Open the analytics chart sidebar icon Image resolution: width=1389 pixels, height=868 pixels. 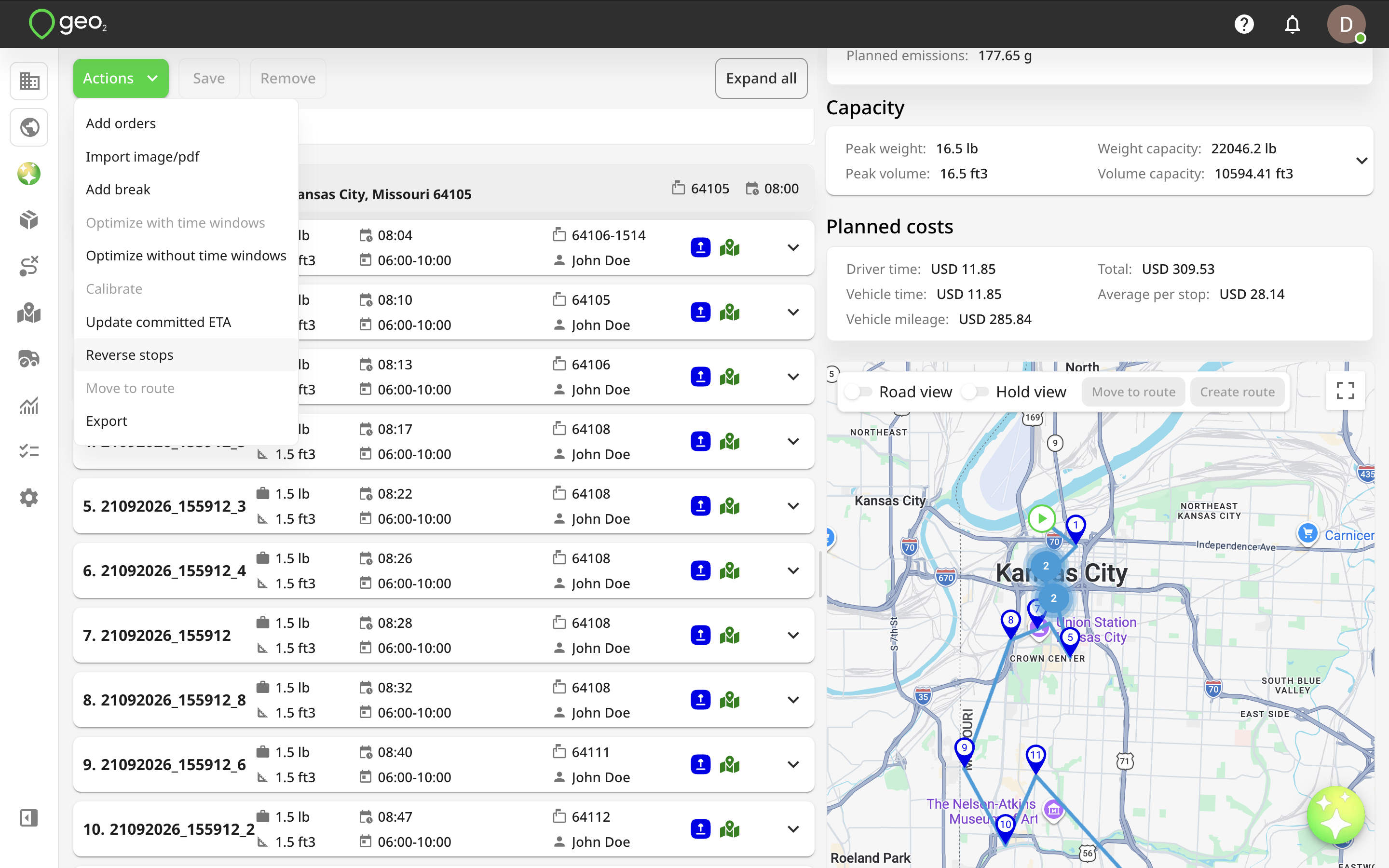tap(29, 405)
